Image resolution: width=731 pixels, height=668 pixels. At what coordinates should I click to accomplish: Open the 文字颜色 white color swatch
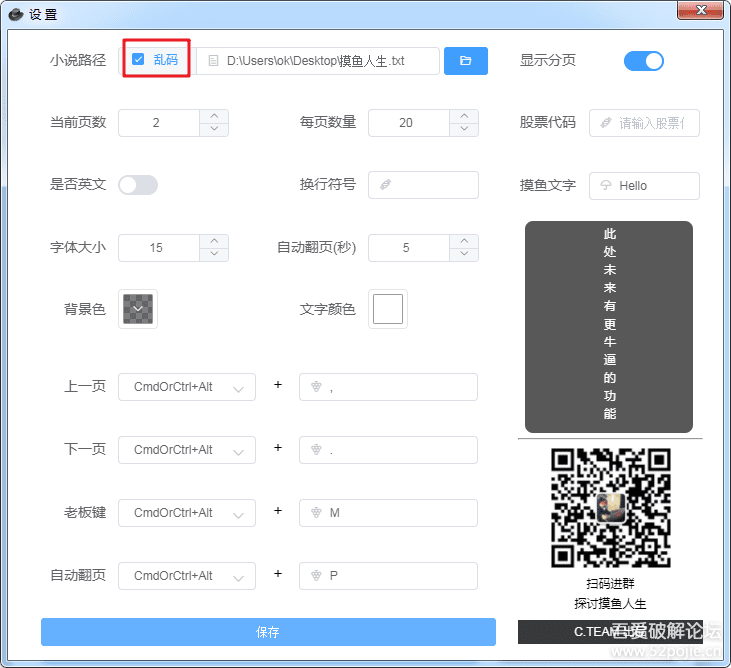click(388, 309)
